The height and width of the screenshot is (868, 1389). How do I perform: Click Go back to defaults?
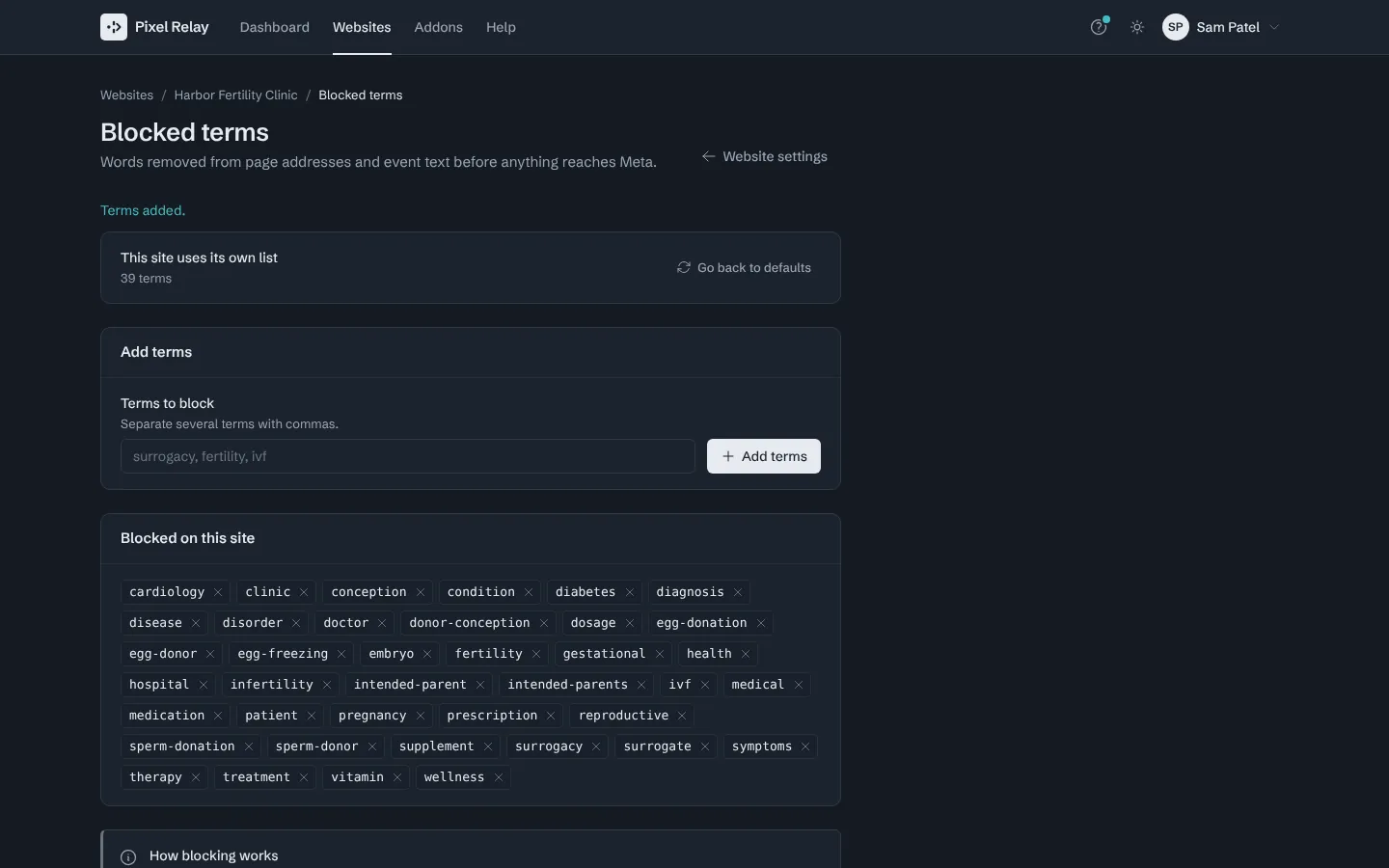[744, 268]
